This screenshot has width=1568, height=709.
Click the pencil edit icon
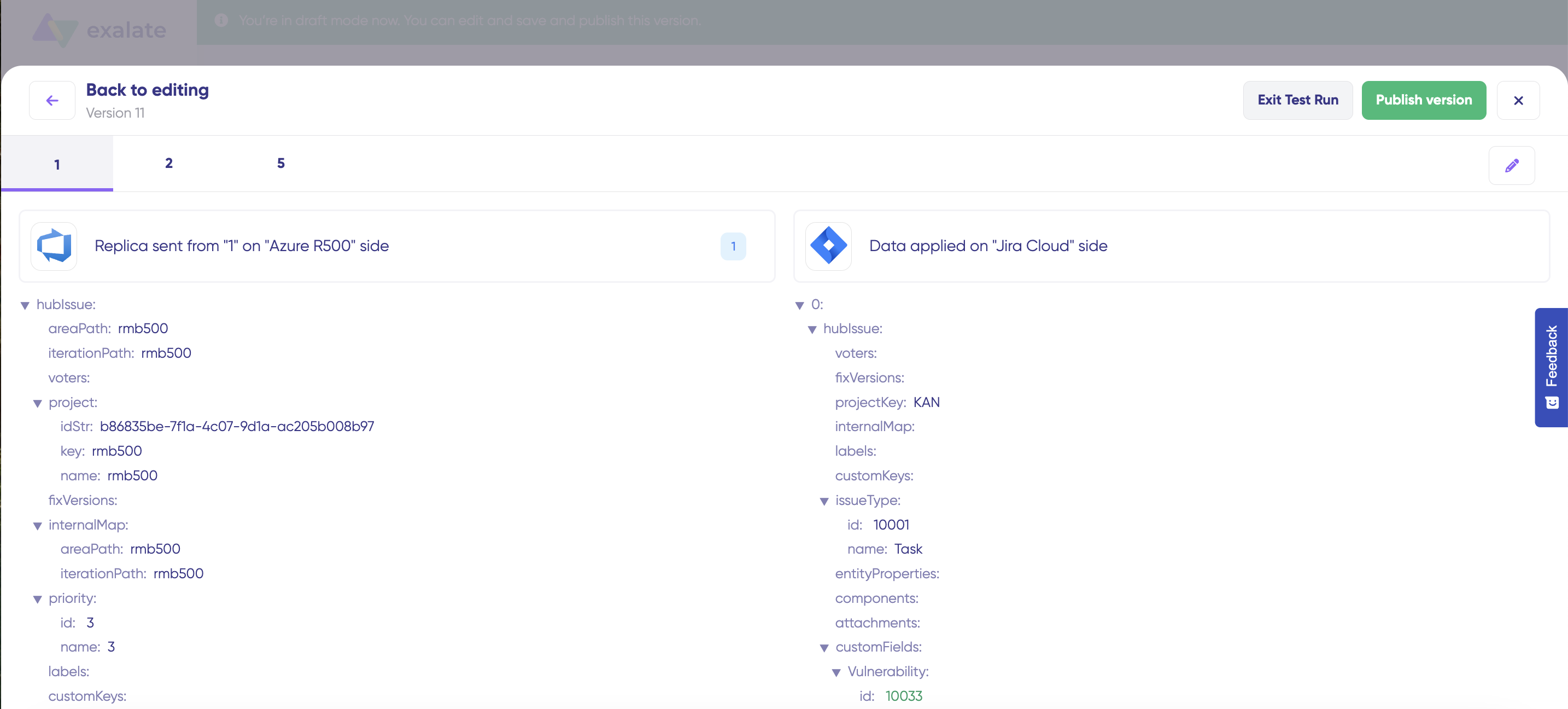[1511, 166]
